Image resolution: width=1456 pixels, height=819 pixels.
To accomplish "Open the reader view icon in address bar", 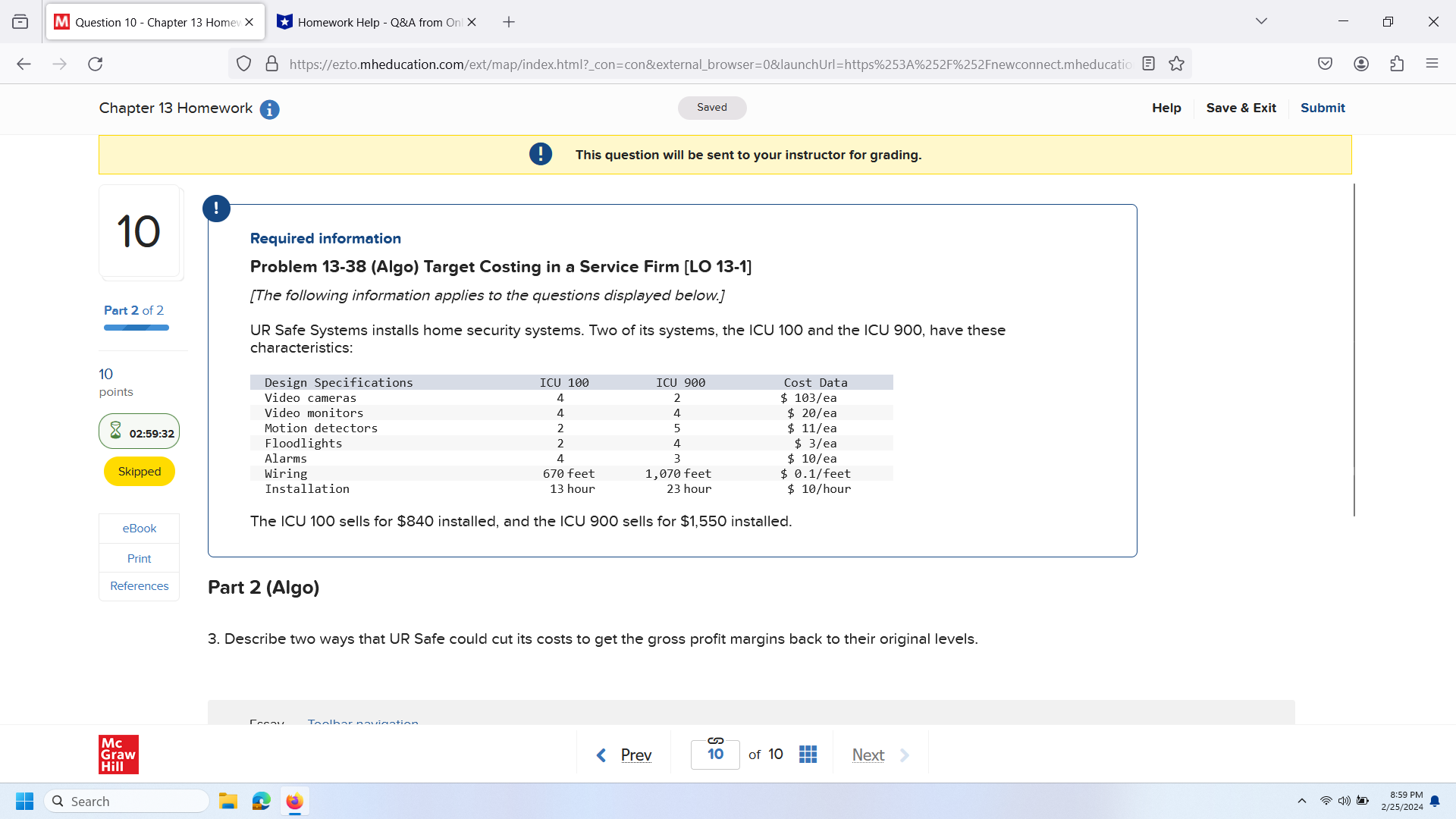I will [x=1149, y=64].
